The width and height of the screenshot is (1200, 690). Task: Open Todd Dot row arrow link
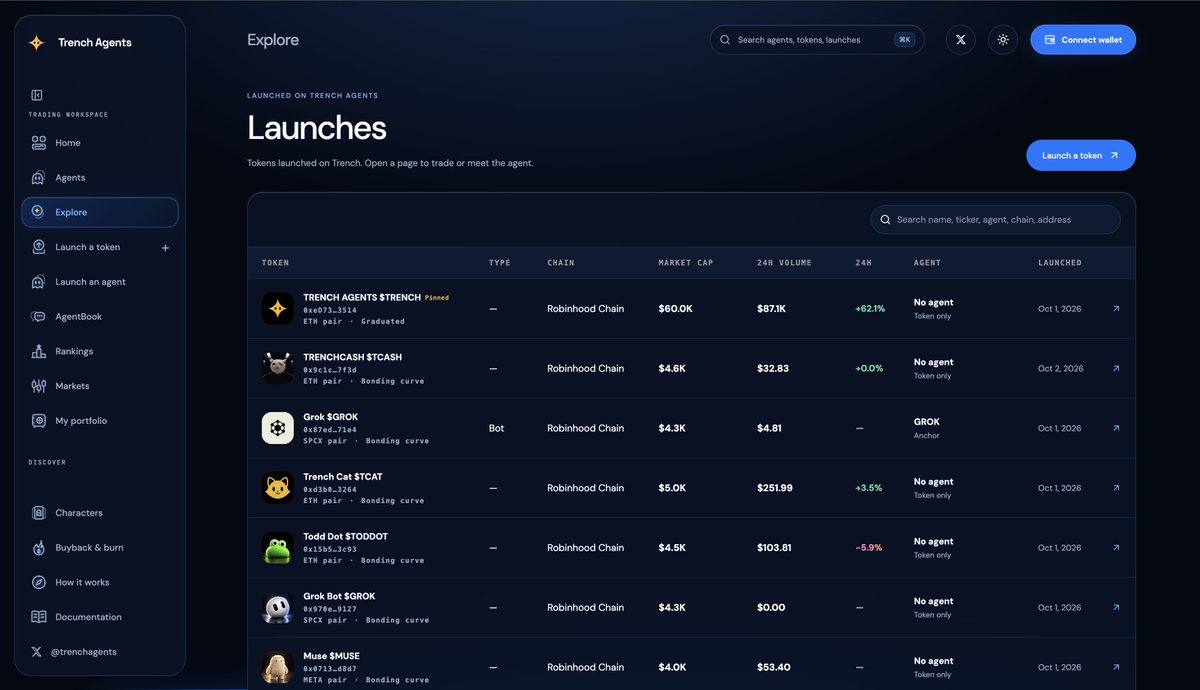pyautogui.click(x=1116, y=548)
